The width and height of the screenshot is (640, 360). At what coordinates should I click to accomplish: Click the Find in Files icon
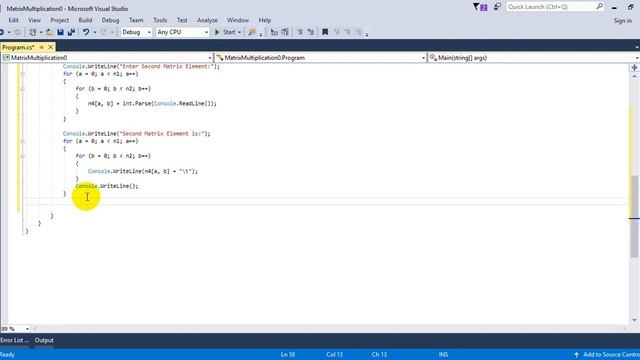click(252, 32)
